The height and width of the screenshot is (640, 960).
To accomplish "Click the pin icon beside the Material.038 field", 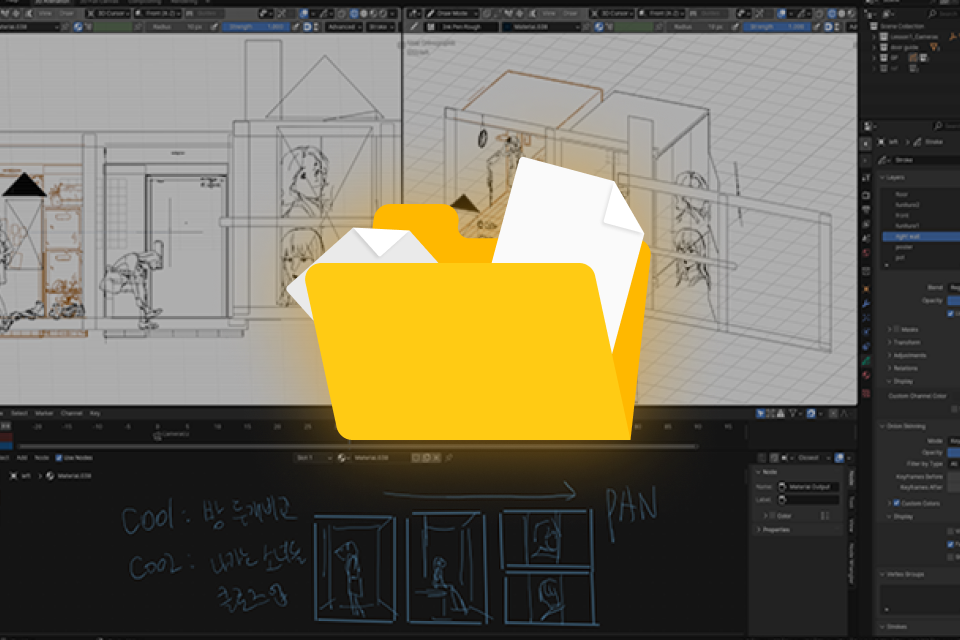I will (449, 457).
